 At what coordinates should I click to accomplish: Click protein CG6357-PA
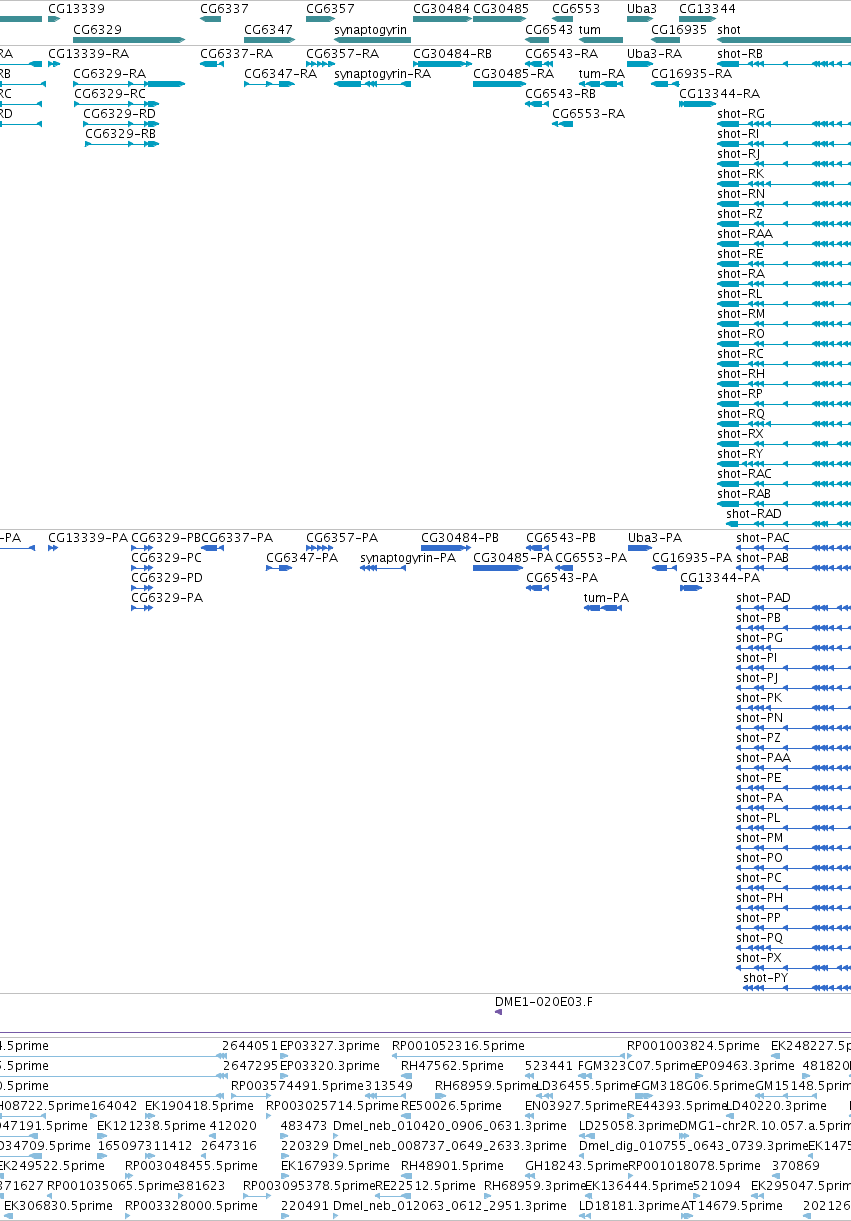[x=342, y=538]
